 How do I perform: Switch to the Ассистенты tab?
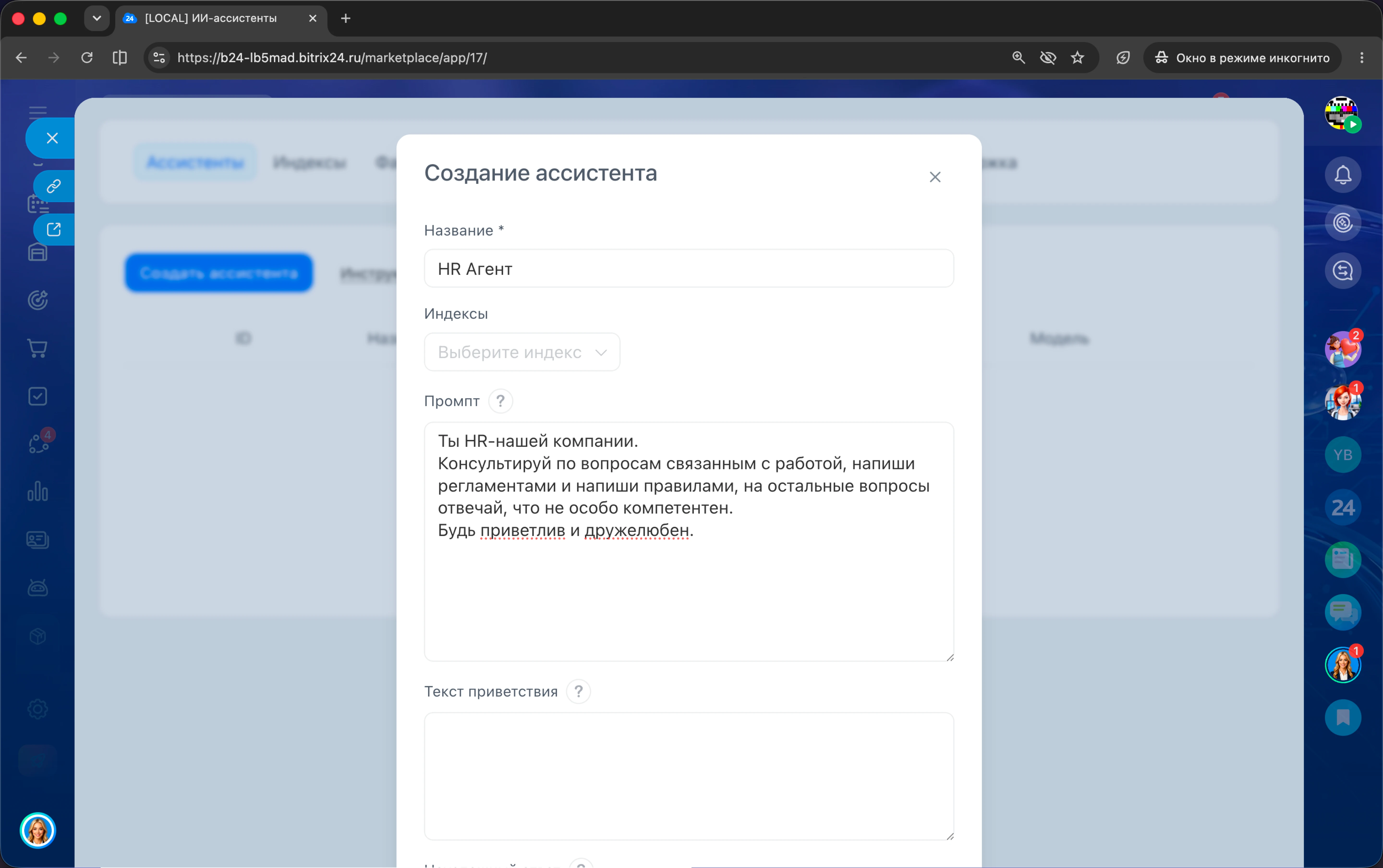click(x=195, y=163)
